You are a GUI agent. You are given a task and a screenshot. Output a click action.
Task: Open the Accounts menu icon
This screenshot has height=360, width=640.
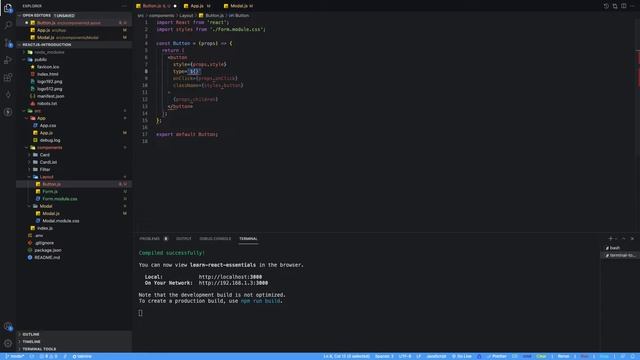coord(8,326)
